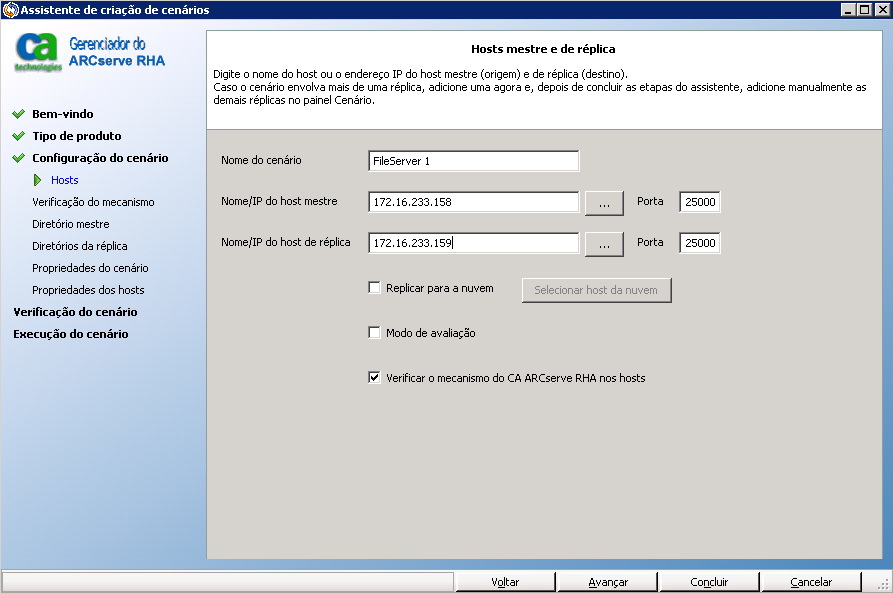Browse for the master host with ellipsis button
The image size is (894, 594).
[x=604, y=202]
